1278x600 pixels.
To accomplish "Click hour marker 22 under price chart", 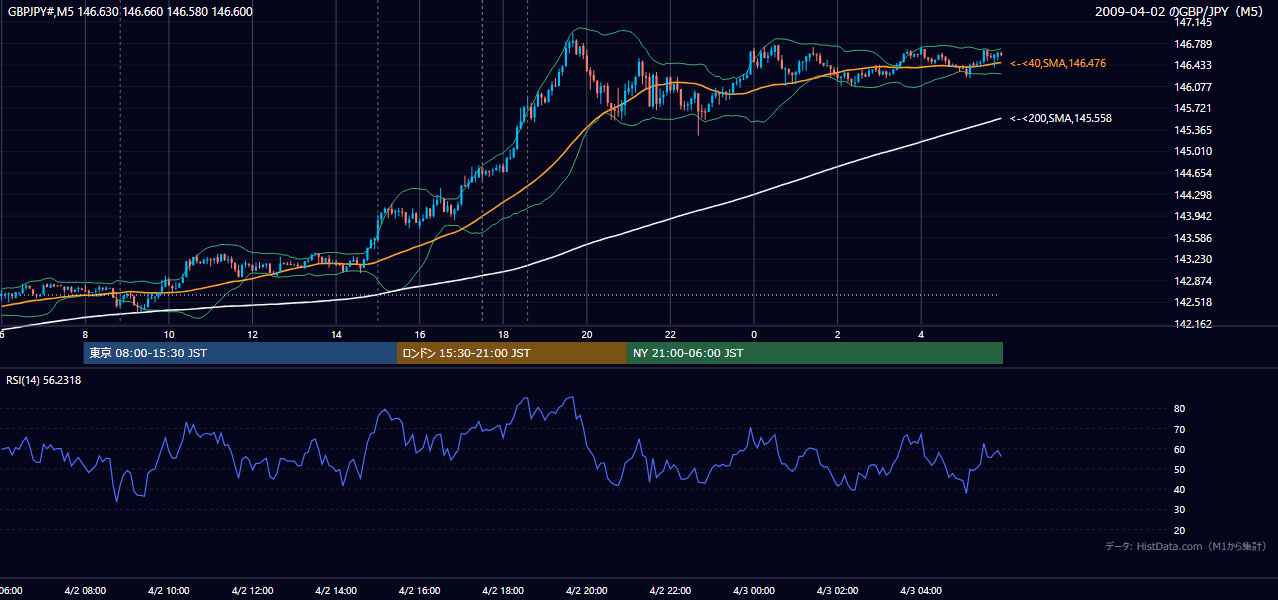I will pyautogui.click(x=670, y=334).
